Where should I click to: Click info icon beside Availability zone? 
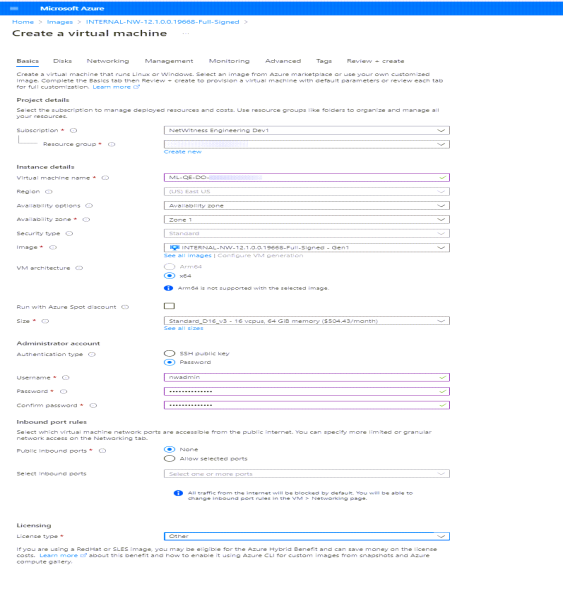coord(86,219)
